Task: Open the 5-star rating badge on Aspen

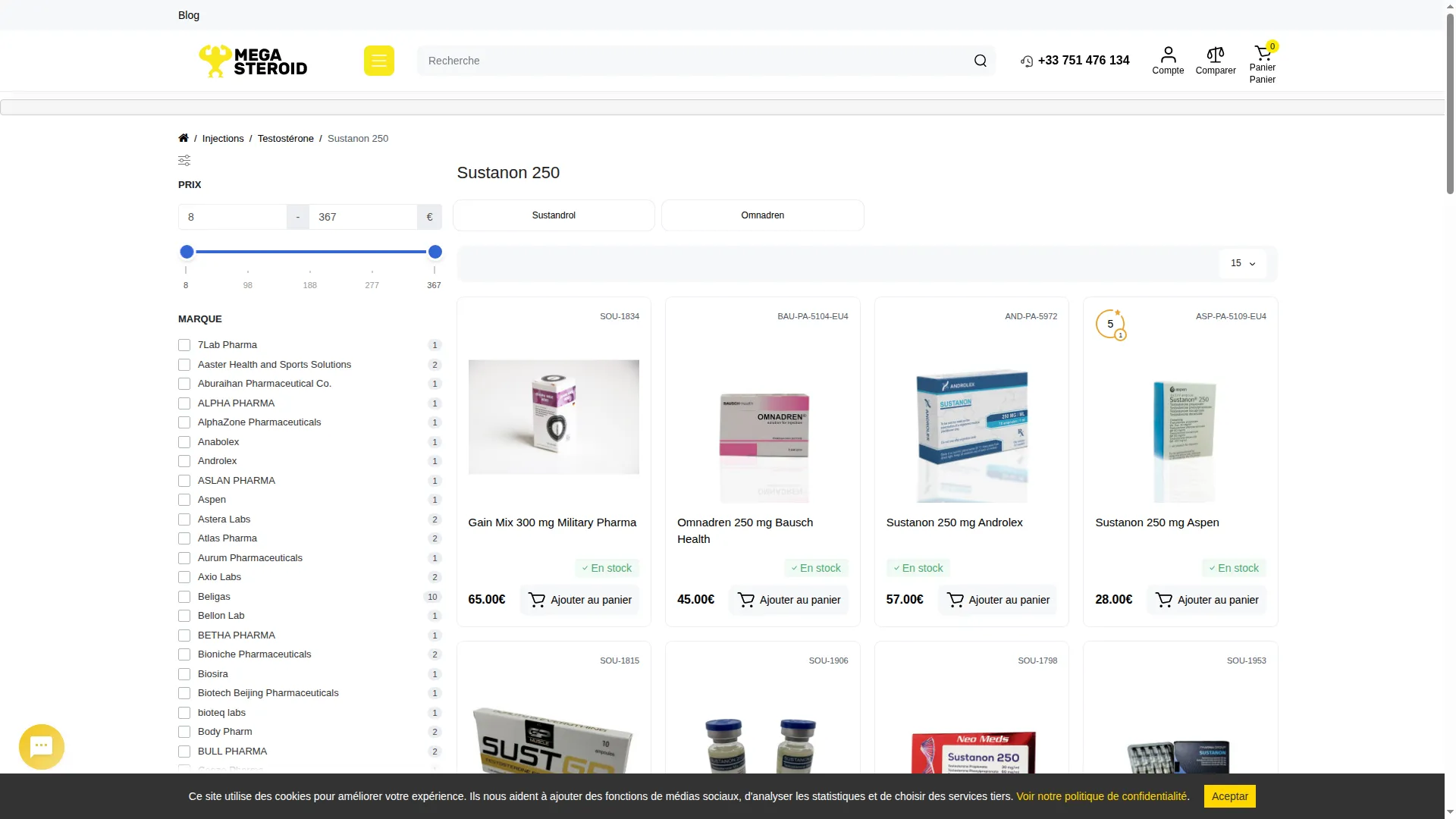Action: click(1110, 325)
